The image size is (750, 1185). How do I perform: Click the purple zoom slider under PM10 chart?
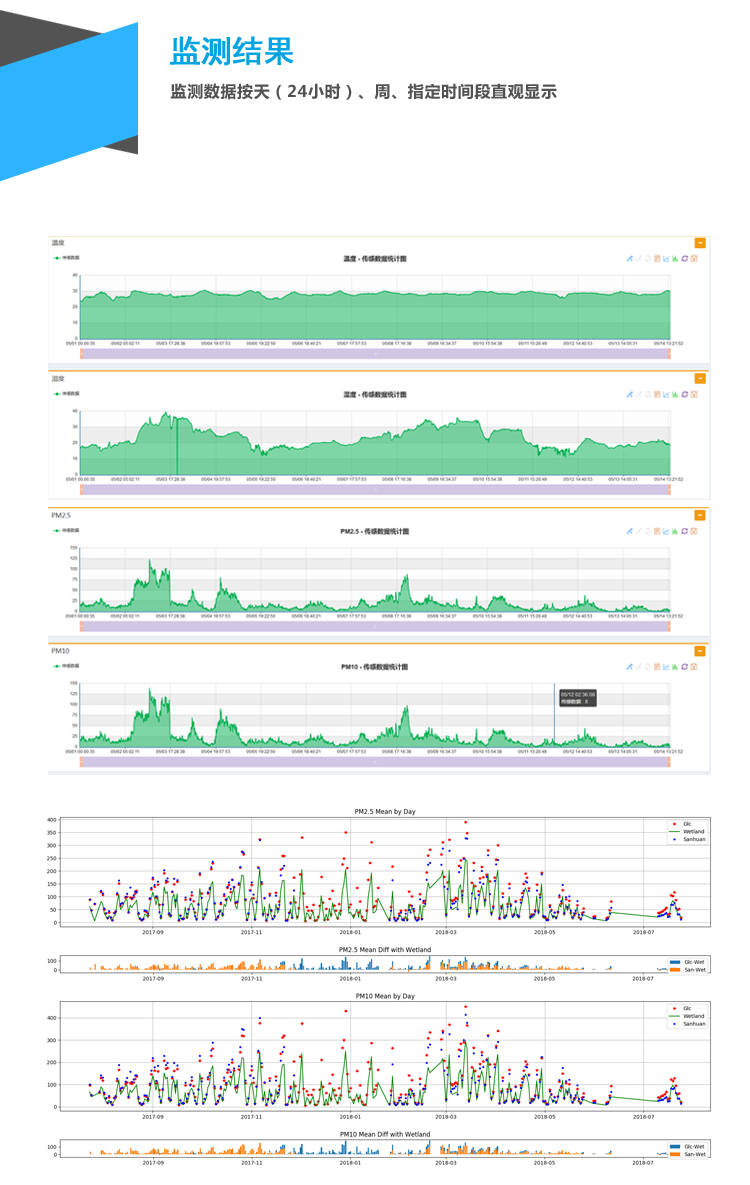pos(375,762)
